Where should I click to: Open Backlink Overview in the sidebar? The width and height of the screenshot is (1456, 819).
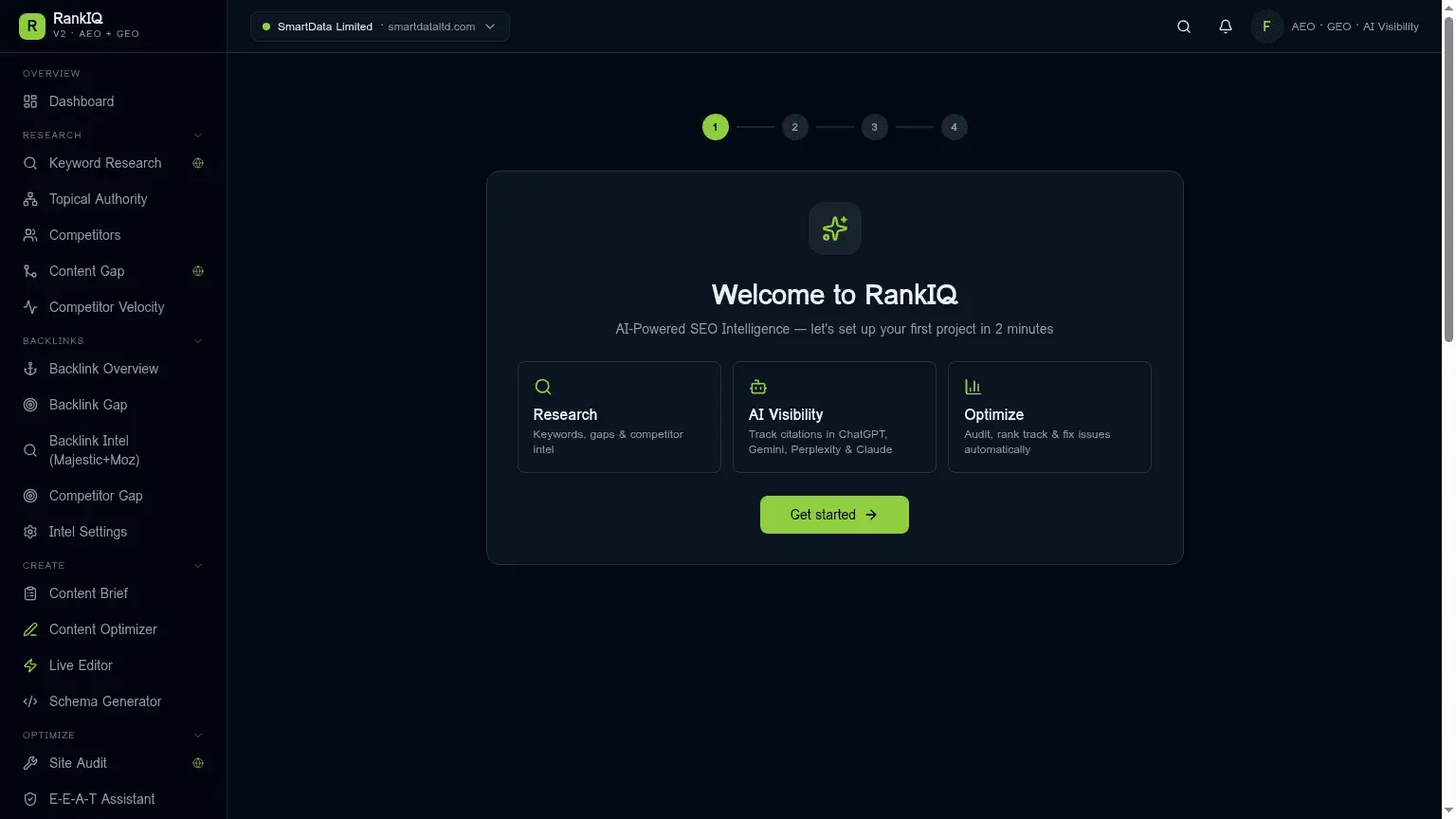pyautogui.click(x=114, y=369)
